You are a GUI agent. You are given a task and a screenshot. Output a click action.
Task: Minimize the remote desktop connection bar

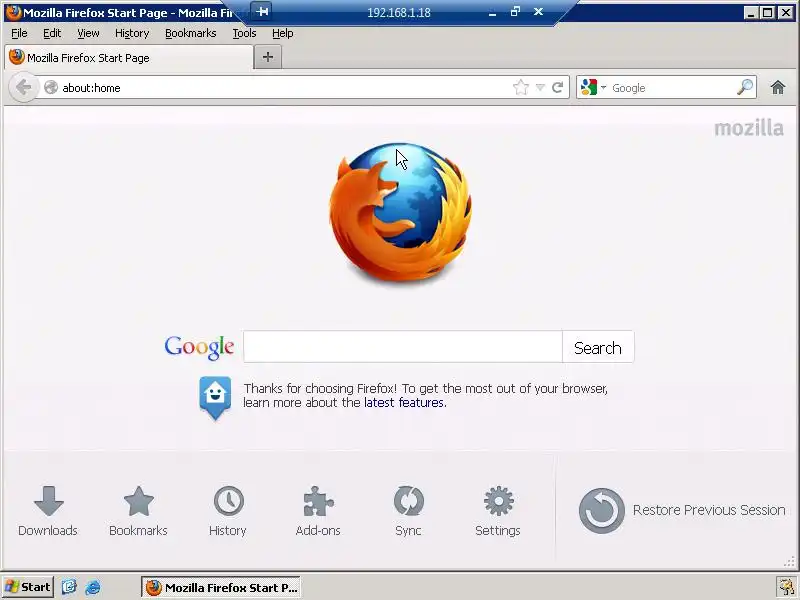[492, 12]
